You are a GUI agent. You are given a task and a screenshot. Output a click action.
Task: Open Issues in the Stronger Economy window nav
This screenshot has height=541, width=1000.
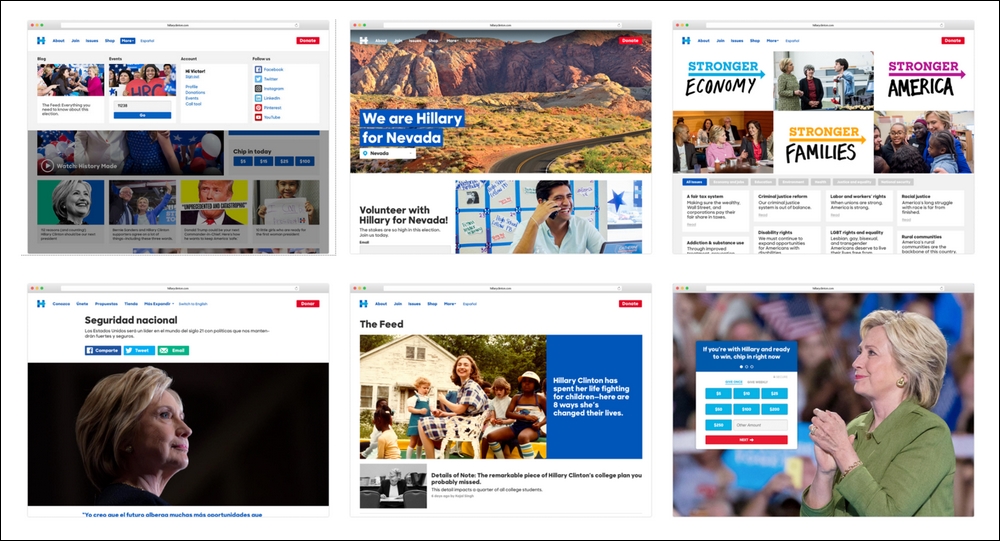(x=737, y=40)
